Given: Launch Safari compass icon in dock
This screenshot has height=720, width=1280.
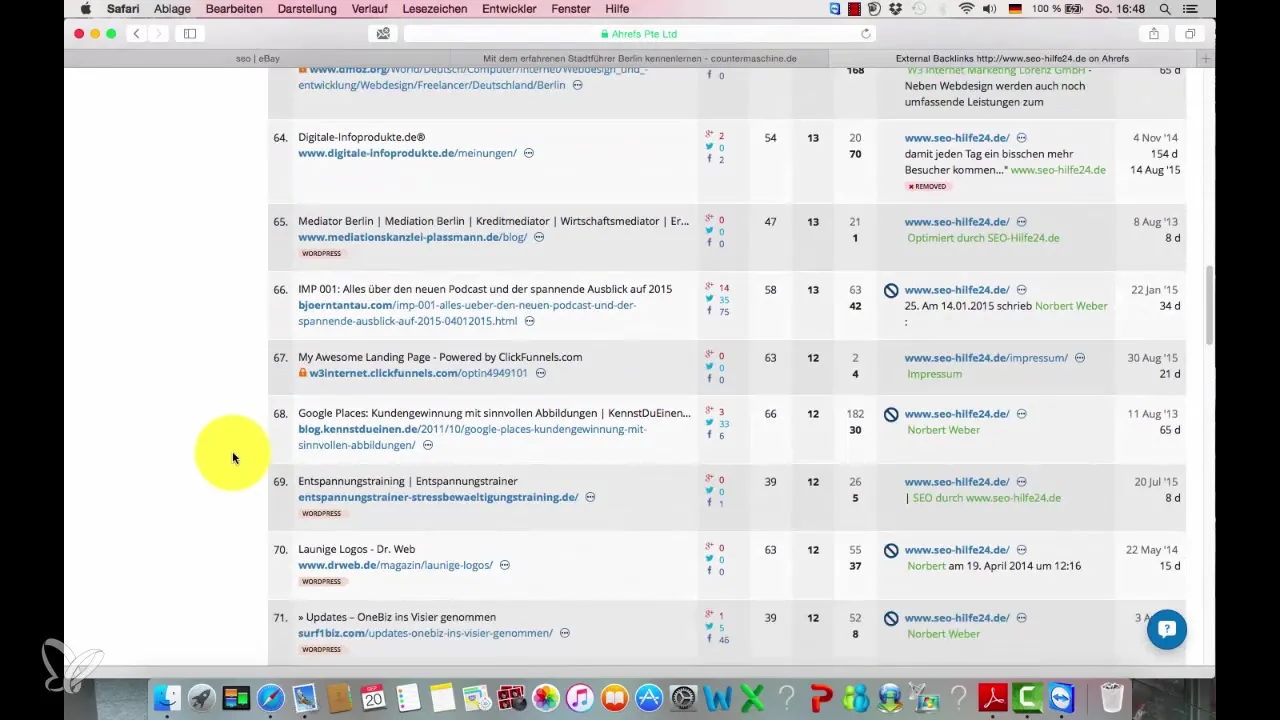Looking at the screenshot, I should (270, 696).
